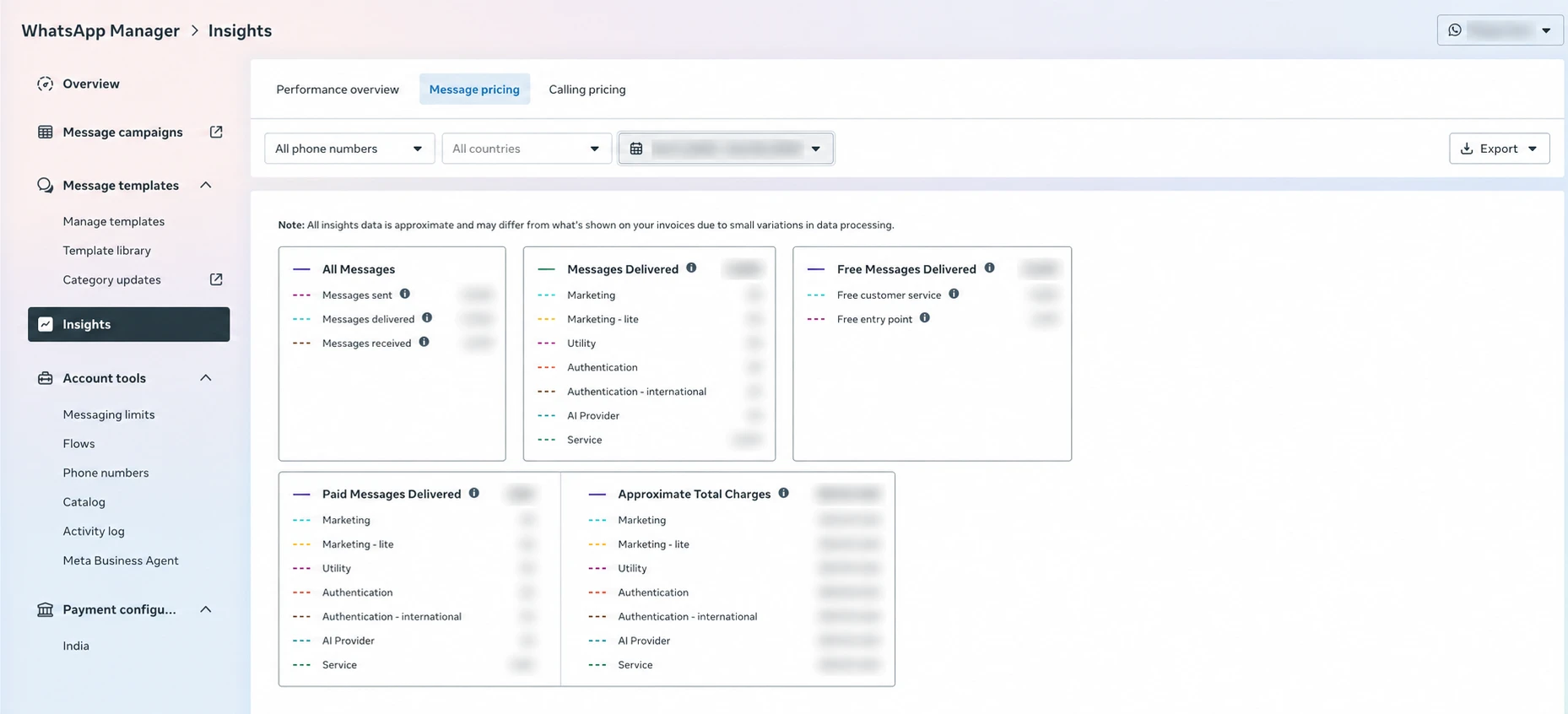Show info for Messages delivered in All Messages
The image size is (1568, 714).
tap(427, 318)
